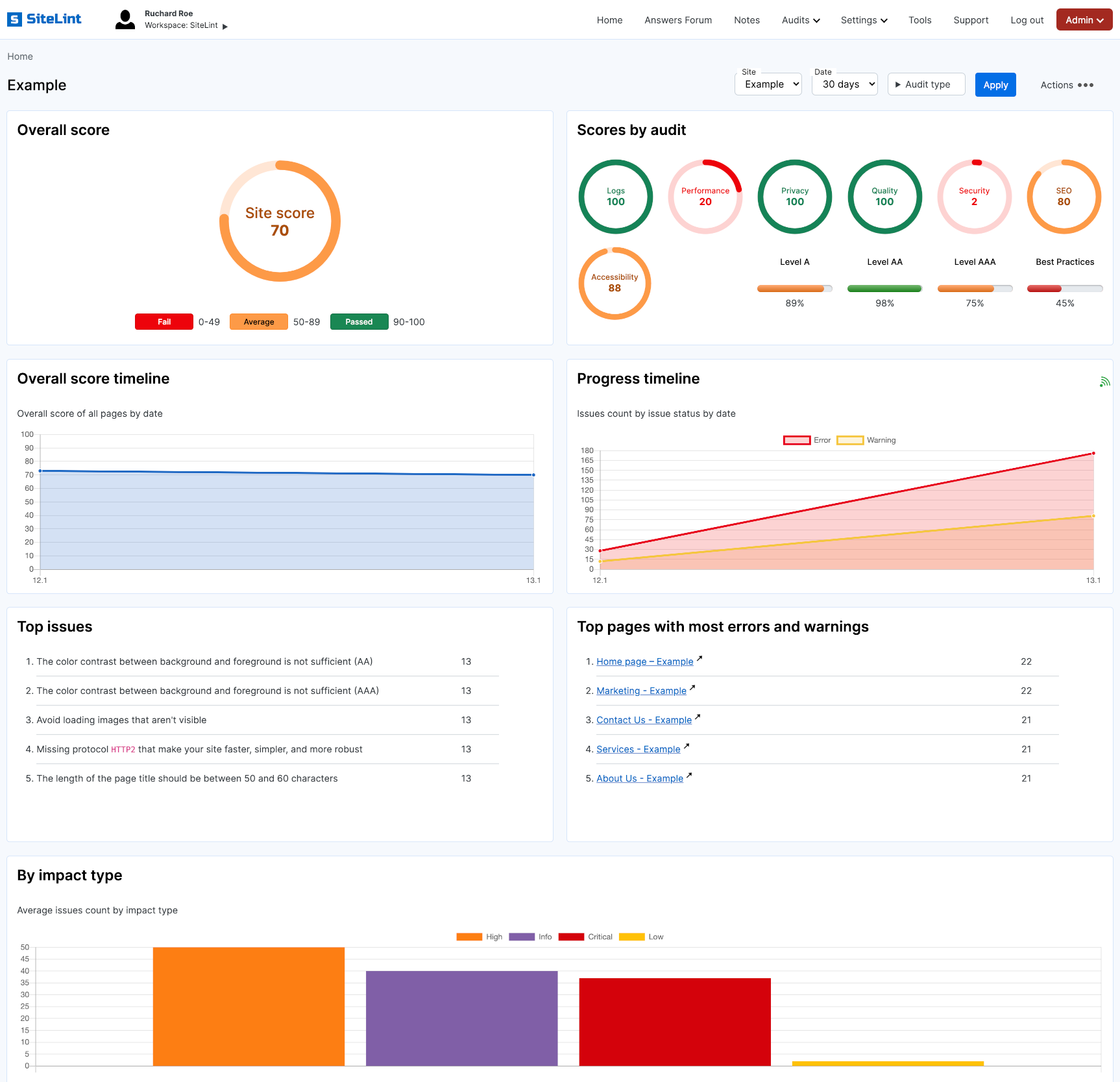Click external-link arrow beside Services - Example

687,746
